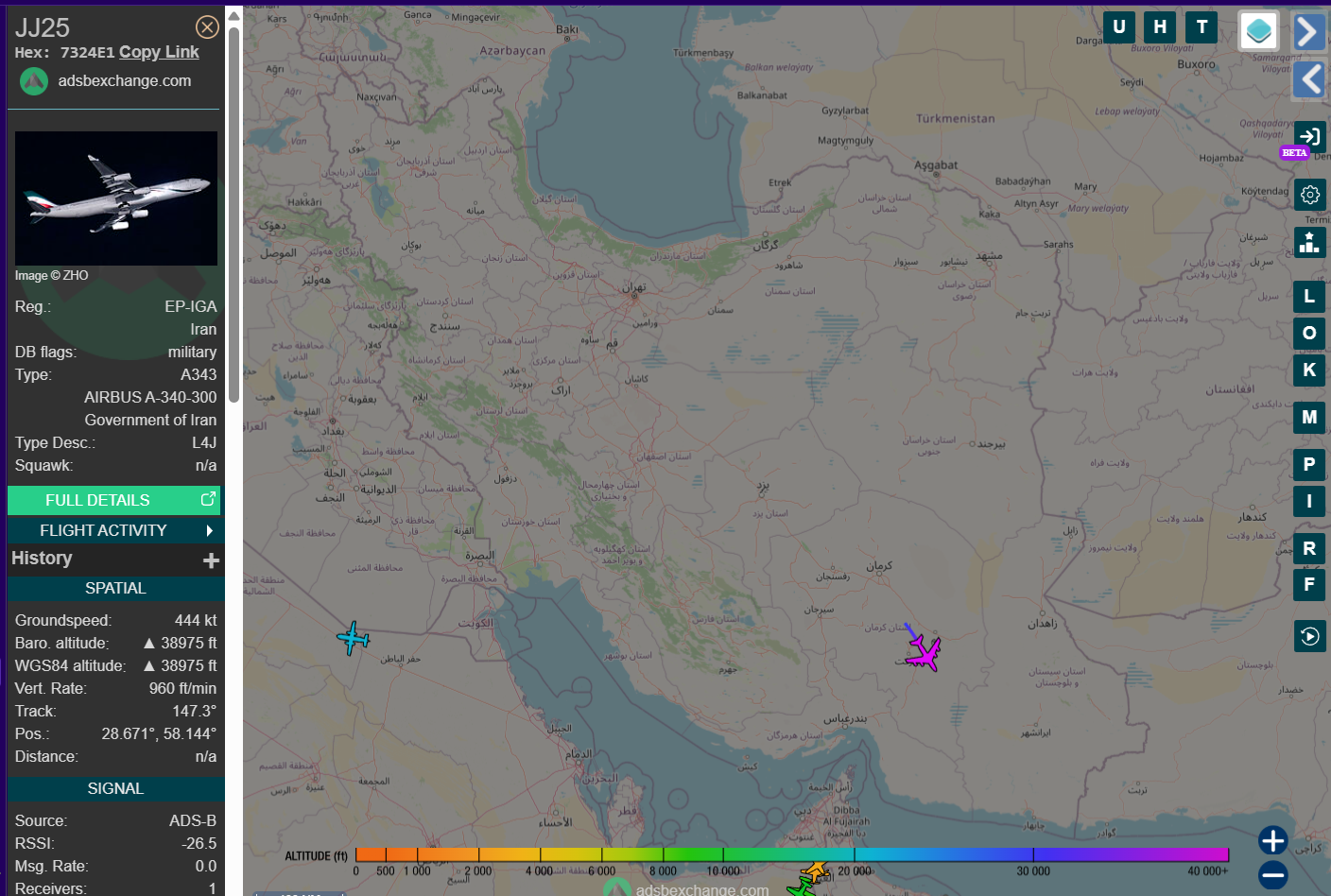Toggle the O map button
Viewport: 1331px width, 896px height.
coord(1309,333)
